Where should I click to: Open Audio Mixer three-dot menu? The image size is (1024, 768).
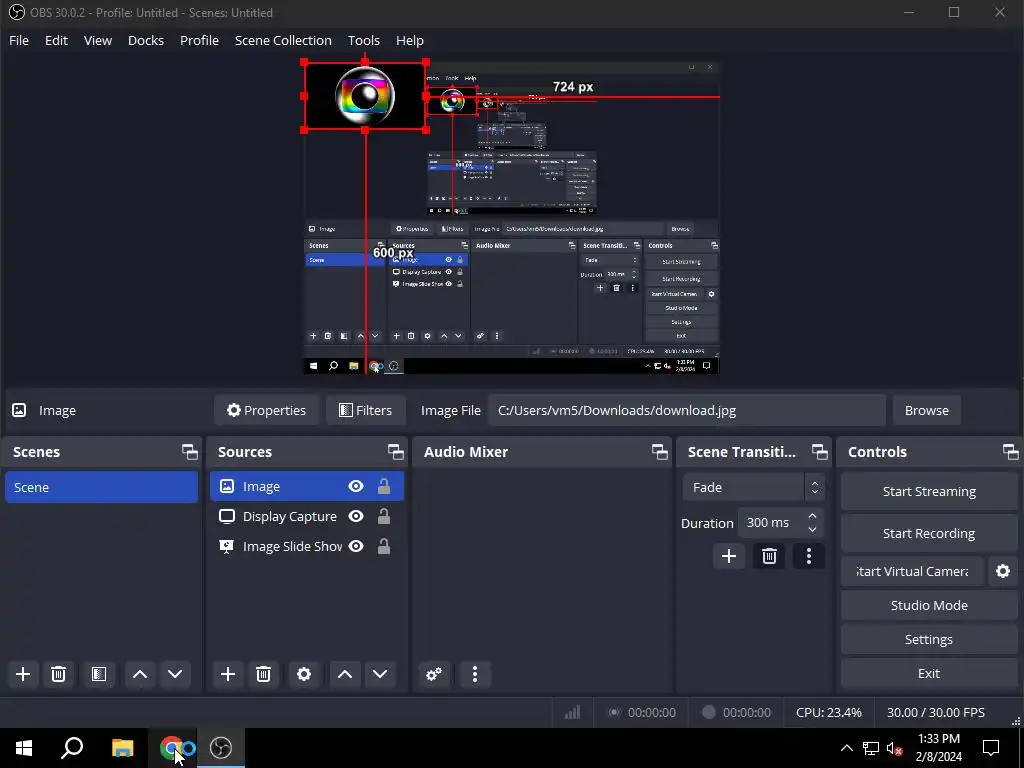pos(475,674)
